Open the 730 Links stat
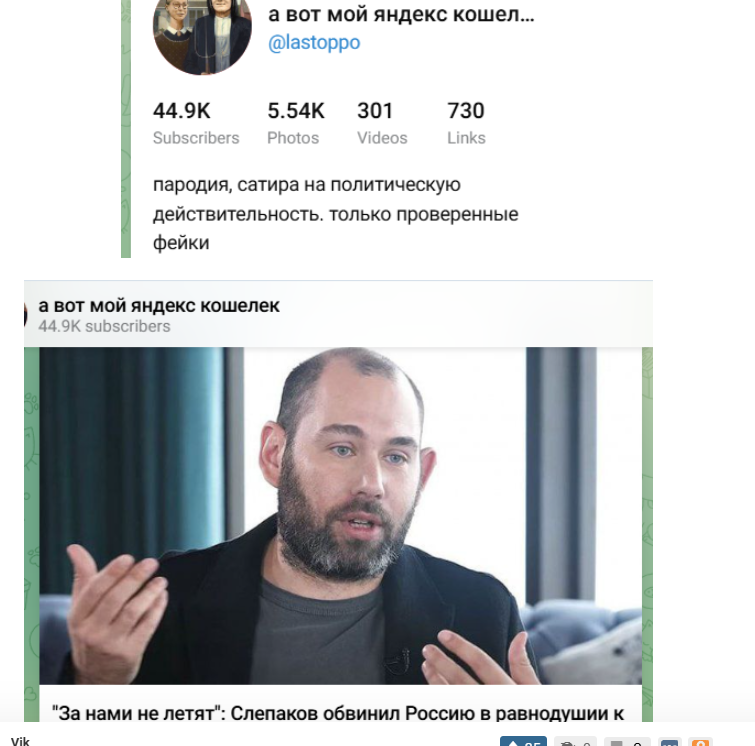This screenshot has height=746, width=755. coord(466,123)
